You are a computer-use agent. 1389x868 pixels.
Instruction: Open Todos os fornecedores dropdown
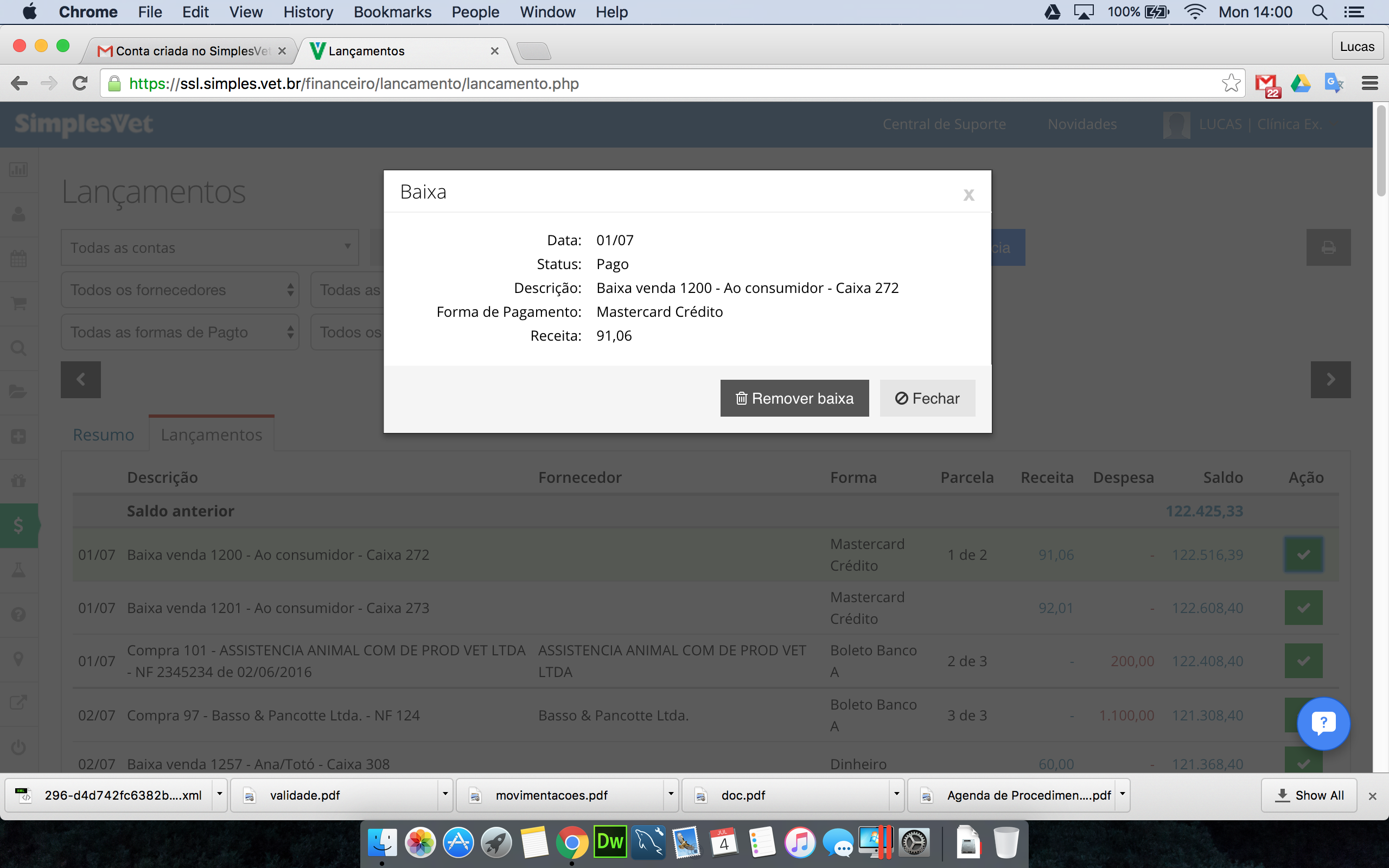(180, 290)
